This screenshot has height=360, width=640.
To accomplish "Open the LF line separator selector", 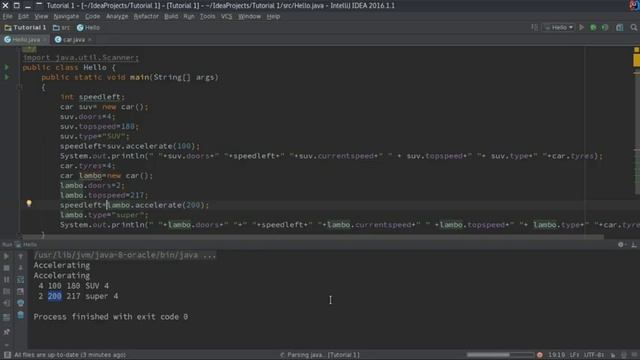I will pos(574,355).
